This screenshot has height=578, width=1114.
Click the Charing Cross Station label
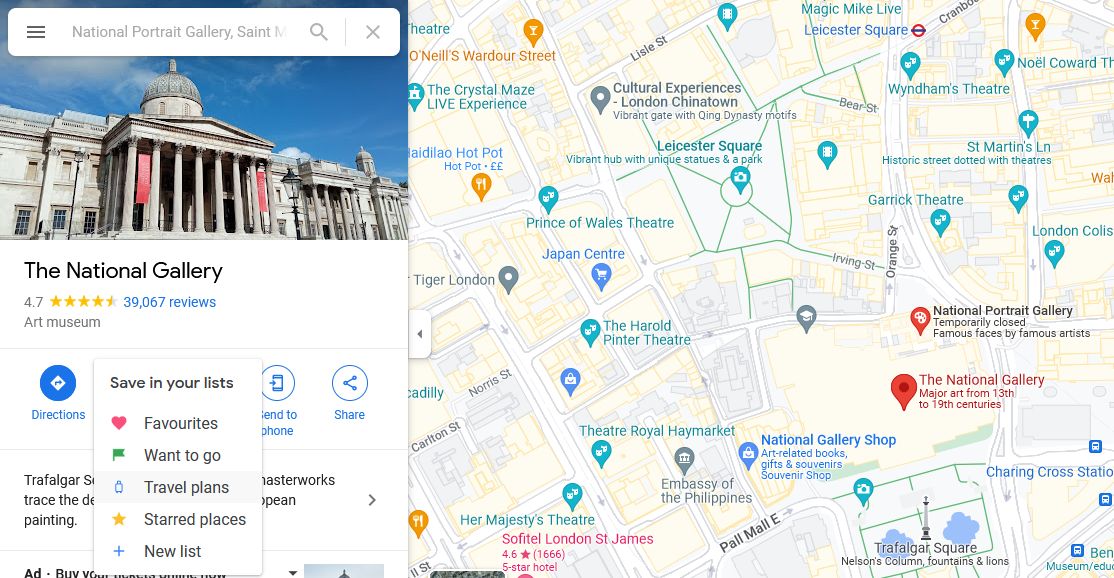(x=1049, y=472)
